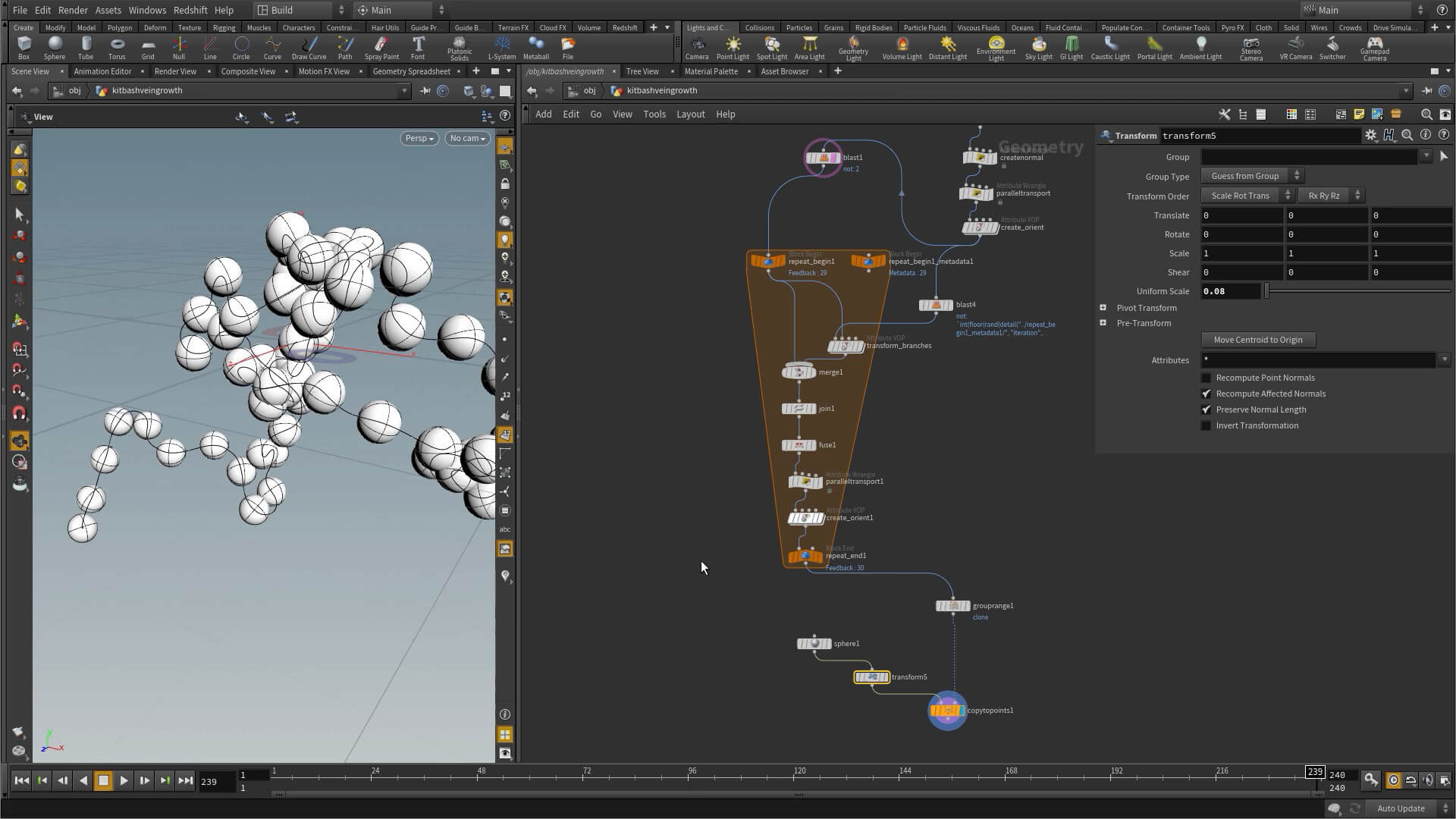Click the copytopoints1 node icon
Viewport: 1456px width, 819px height.
click(947, 711)
